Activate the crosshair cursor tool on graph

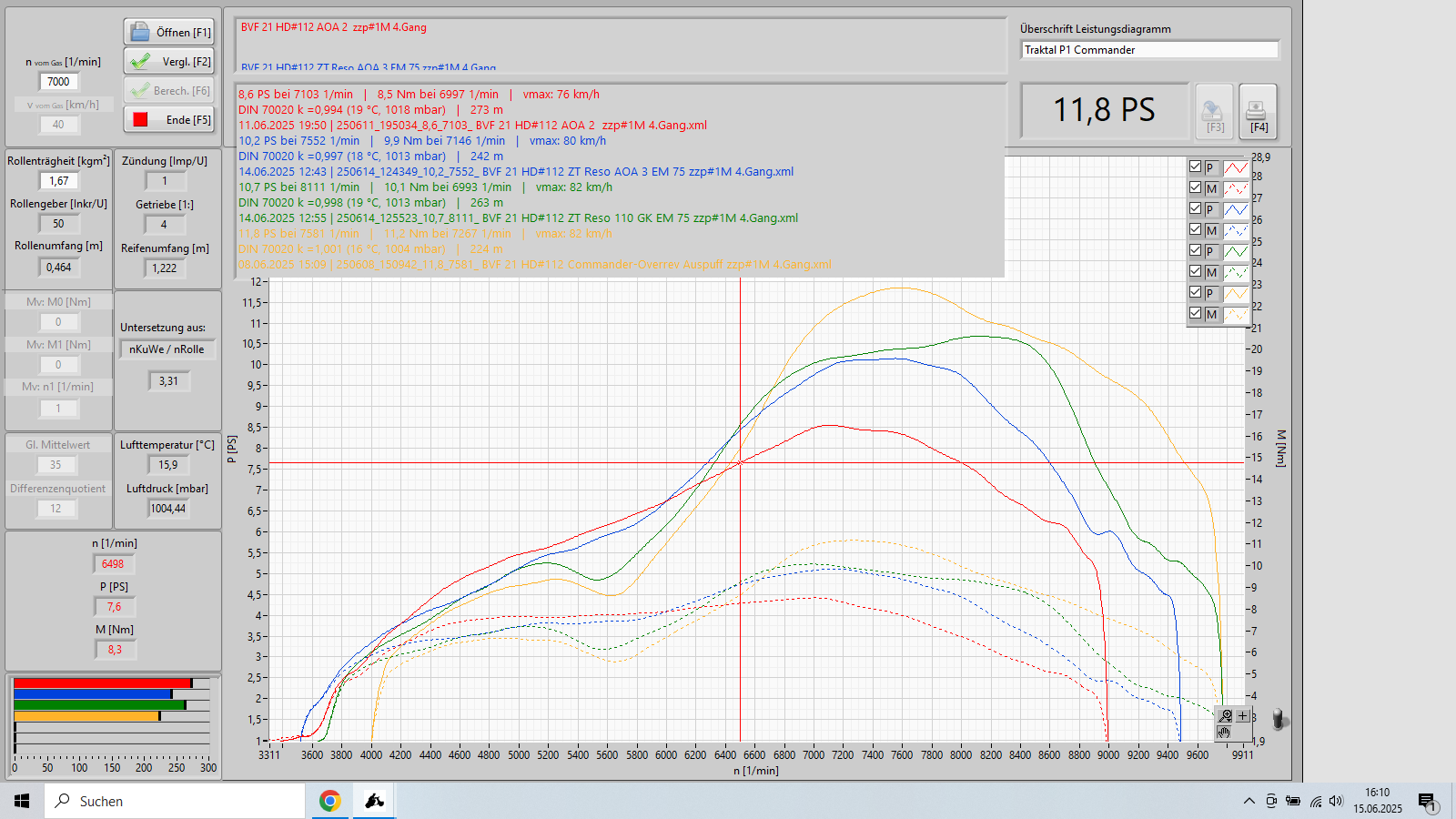pos(1242,716)
